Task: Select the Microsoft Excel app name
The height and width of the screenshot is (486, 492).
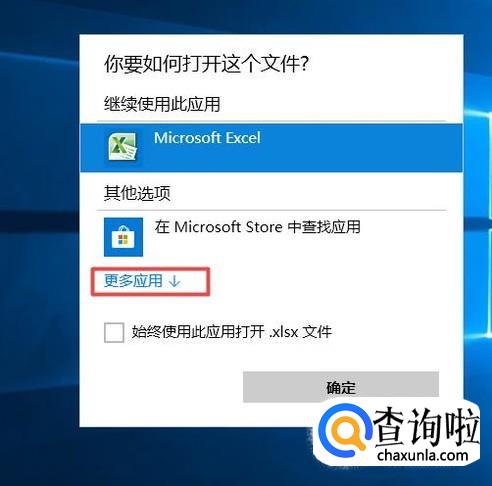Action: click(207, 138)
